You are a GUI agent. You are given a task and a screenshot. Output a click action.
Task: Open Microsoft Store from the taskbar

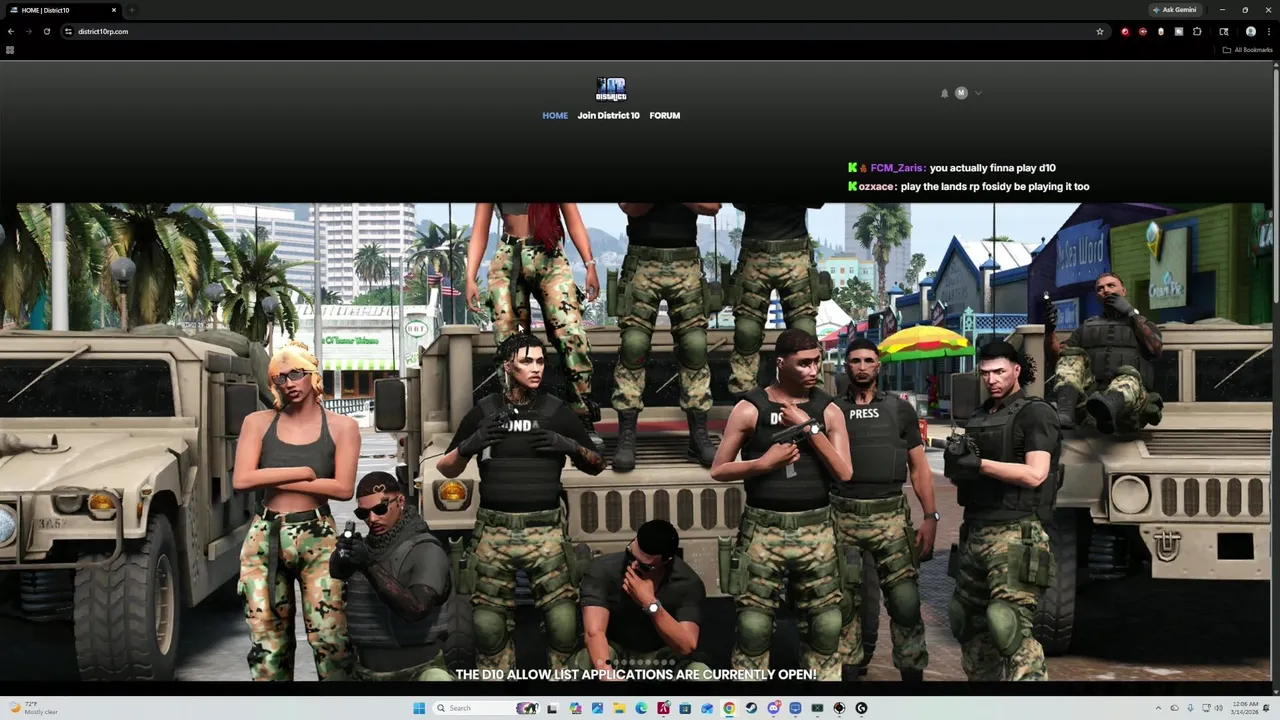click(685, 708)
